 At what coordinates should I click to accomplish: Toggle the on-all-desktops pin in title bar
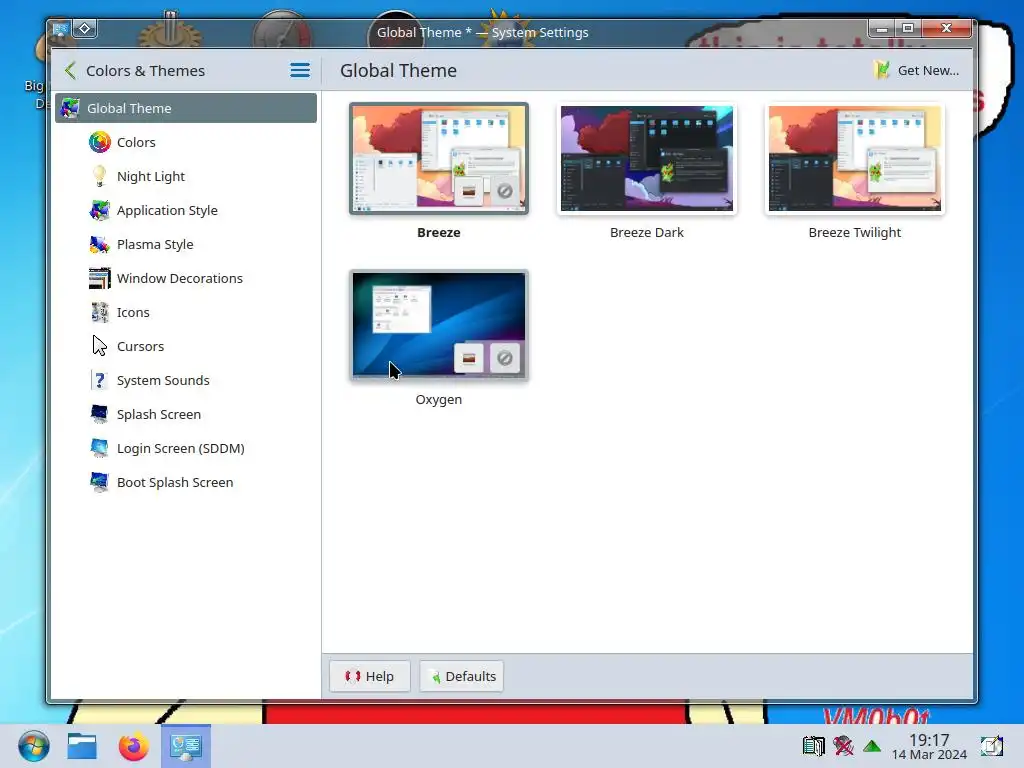[85, 29]
